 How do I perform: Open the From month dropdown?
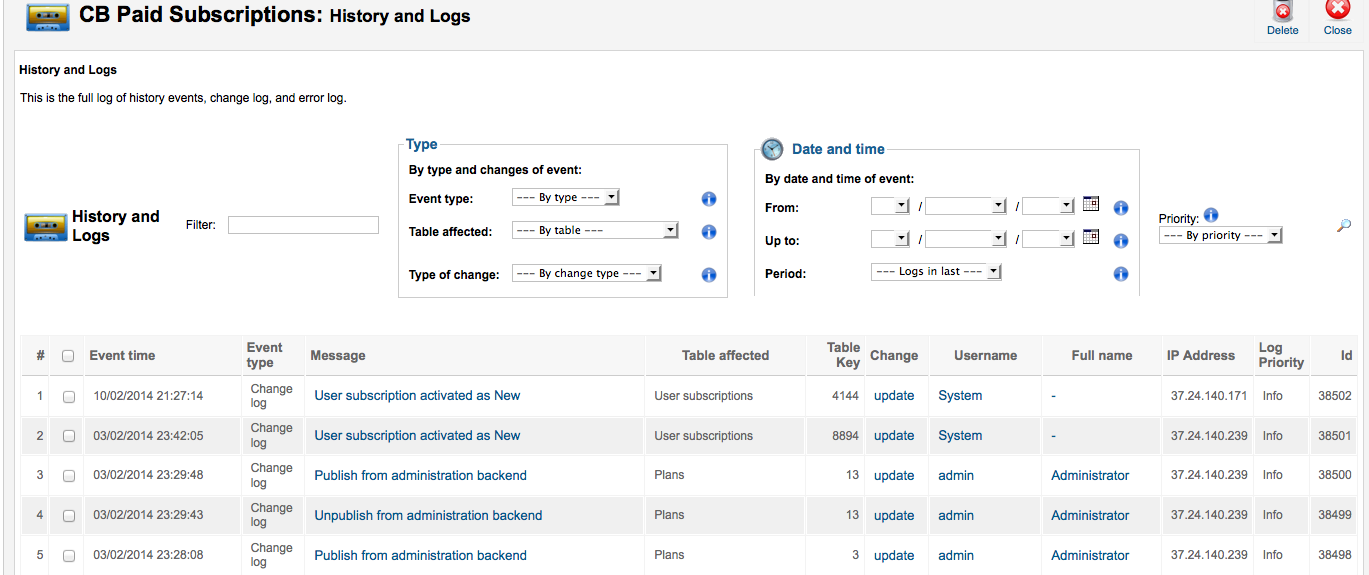coord(966,206)
